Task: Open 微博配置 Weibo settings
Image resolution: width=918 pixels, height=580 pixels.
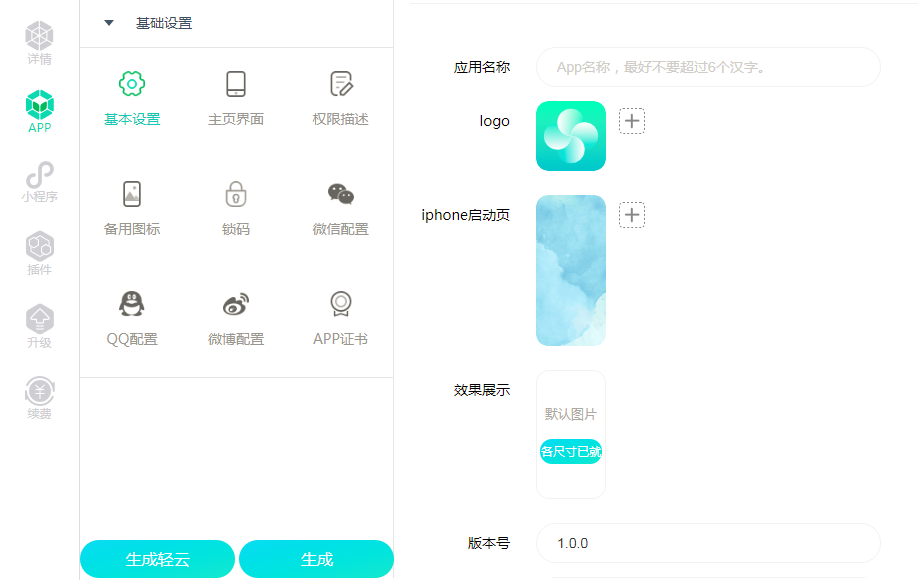Action: click(x=236, y=318)
